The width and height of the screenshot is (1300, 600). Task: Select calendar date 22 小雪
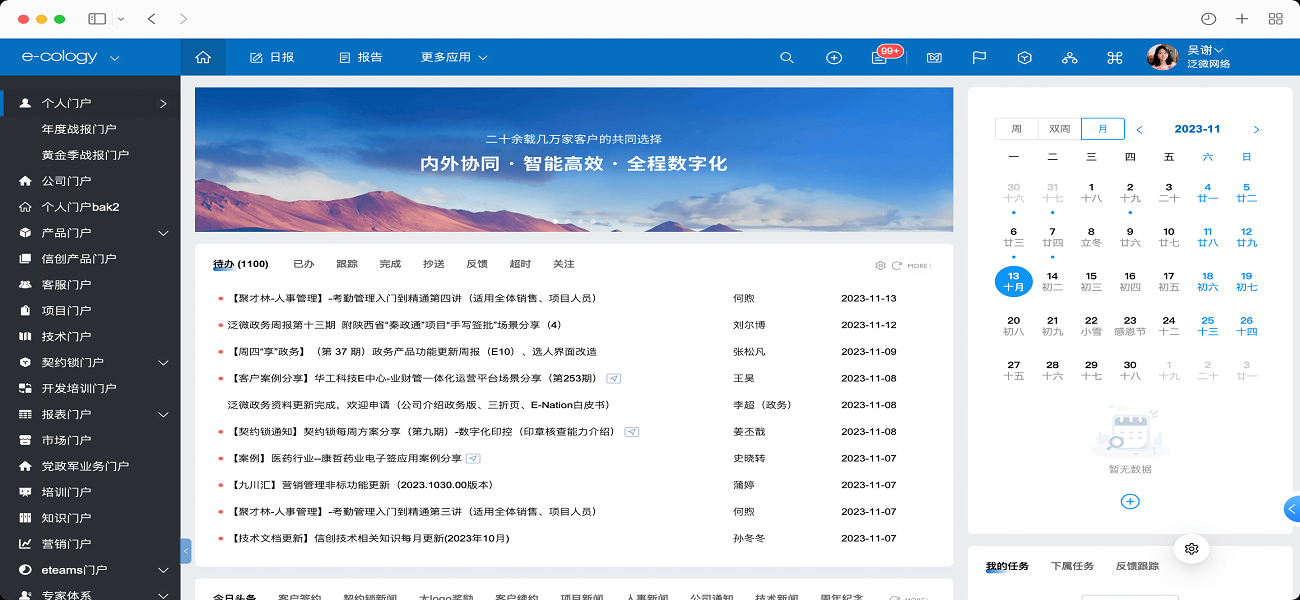click(1091, 326)
